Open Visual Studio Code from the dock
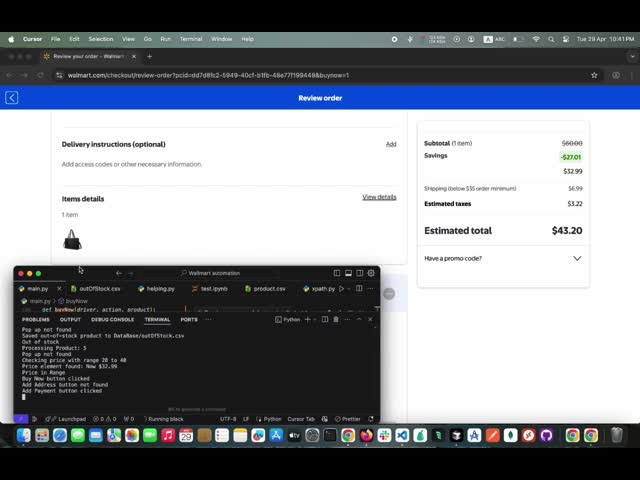 tap(402, 436)
